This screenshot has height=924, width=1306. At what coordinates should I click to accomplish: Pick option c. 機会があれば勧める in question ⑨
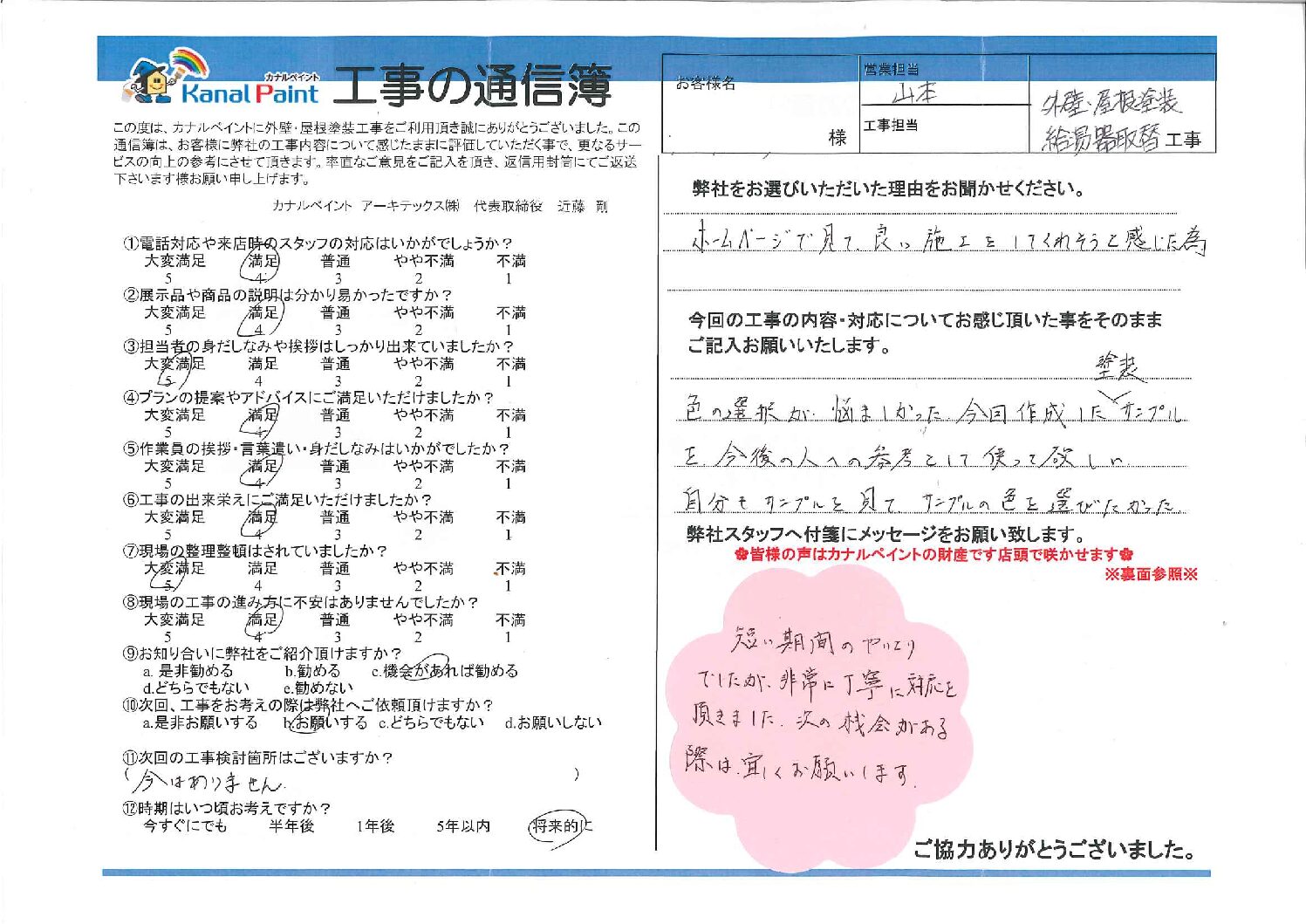[x=445, y=671]
